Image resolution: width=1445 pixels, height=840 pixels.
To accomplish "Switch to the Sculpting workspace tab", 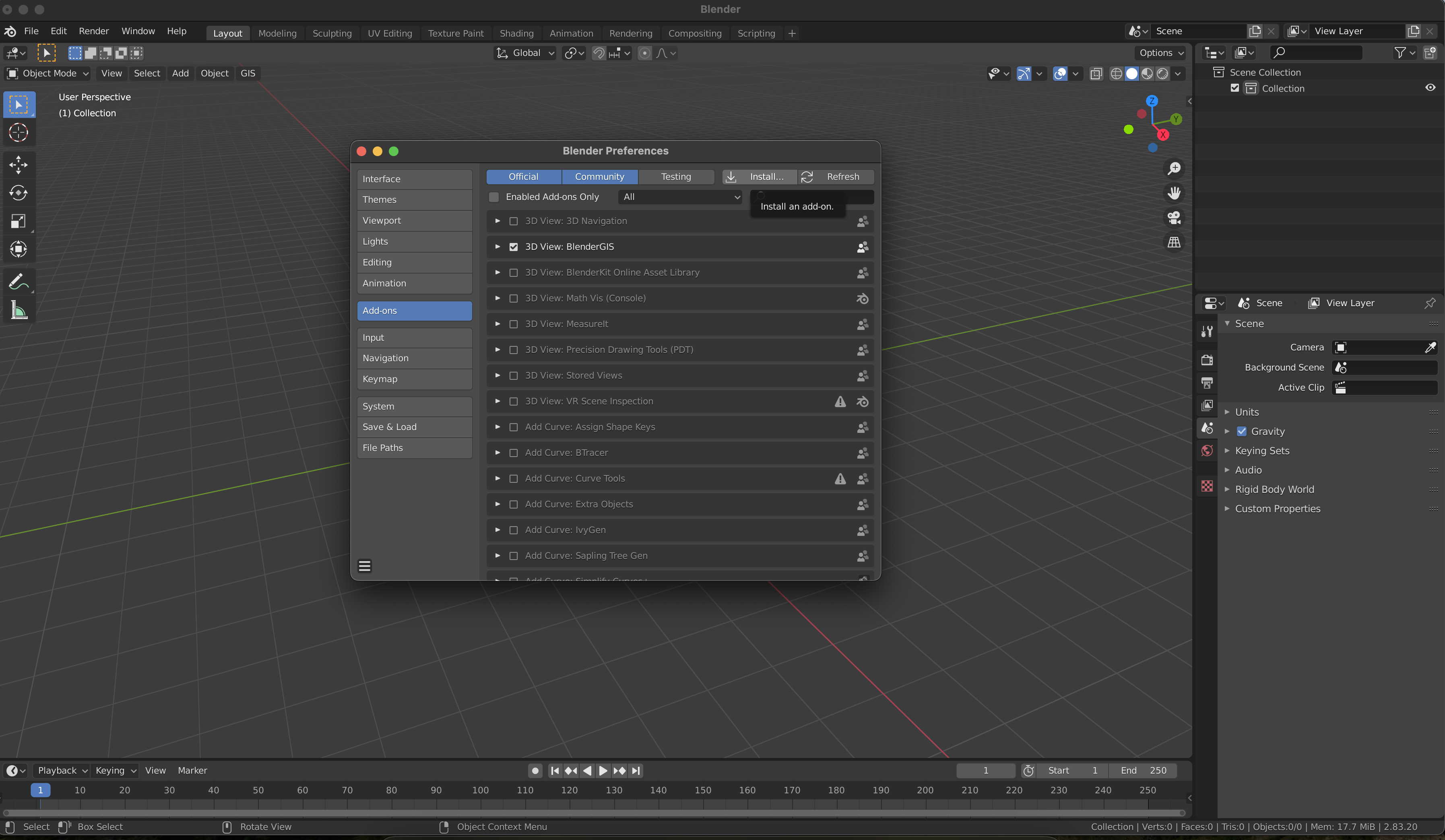I will 332,33.
